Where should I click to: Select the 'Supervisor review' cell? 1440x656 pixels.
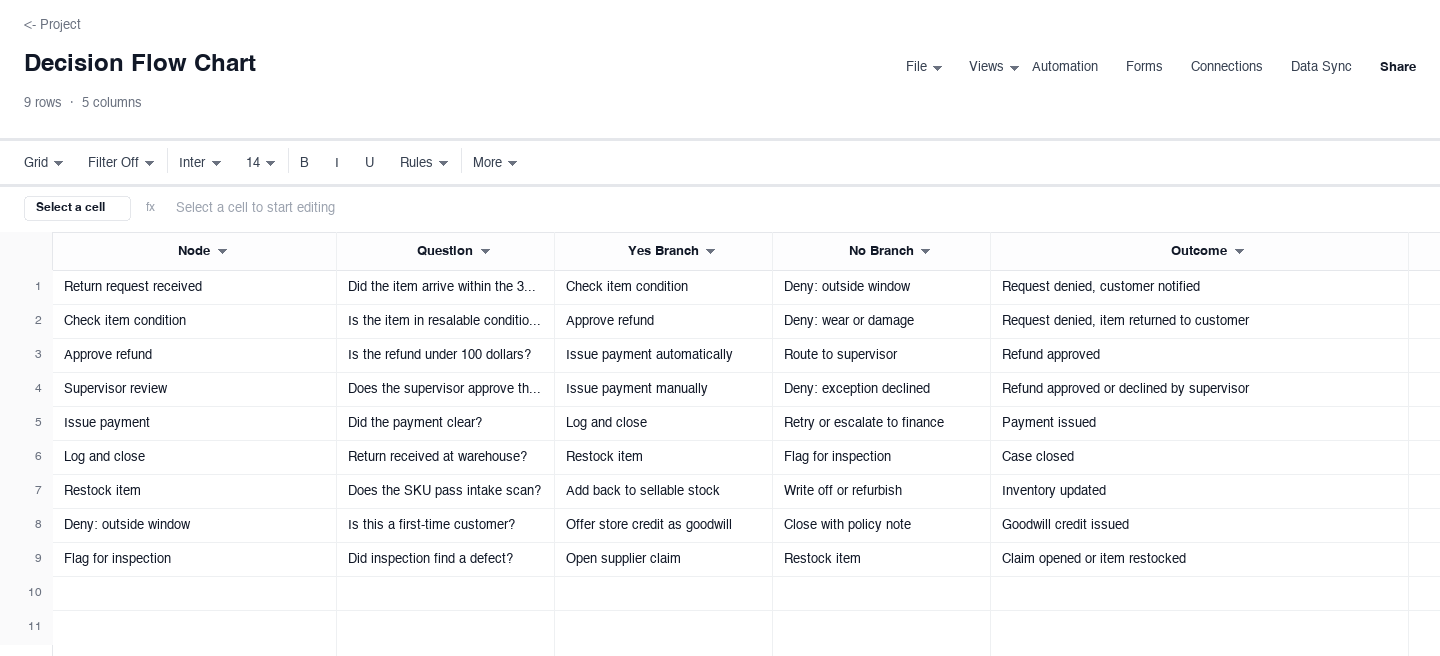[194, 389]
